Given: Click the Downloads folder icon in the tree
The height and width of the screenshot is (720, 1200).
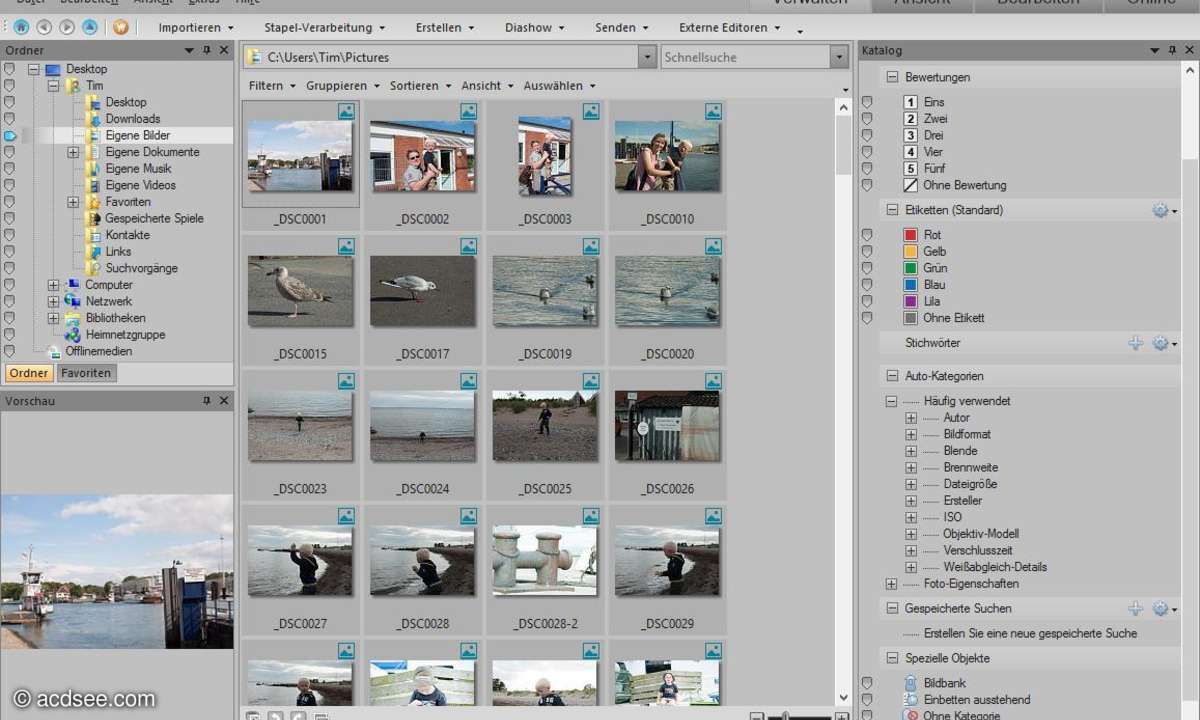Looking at the screenshot, I should coord(93,119).
